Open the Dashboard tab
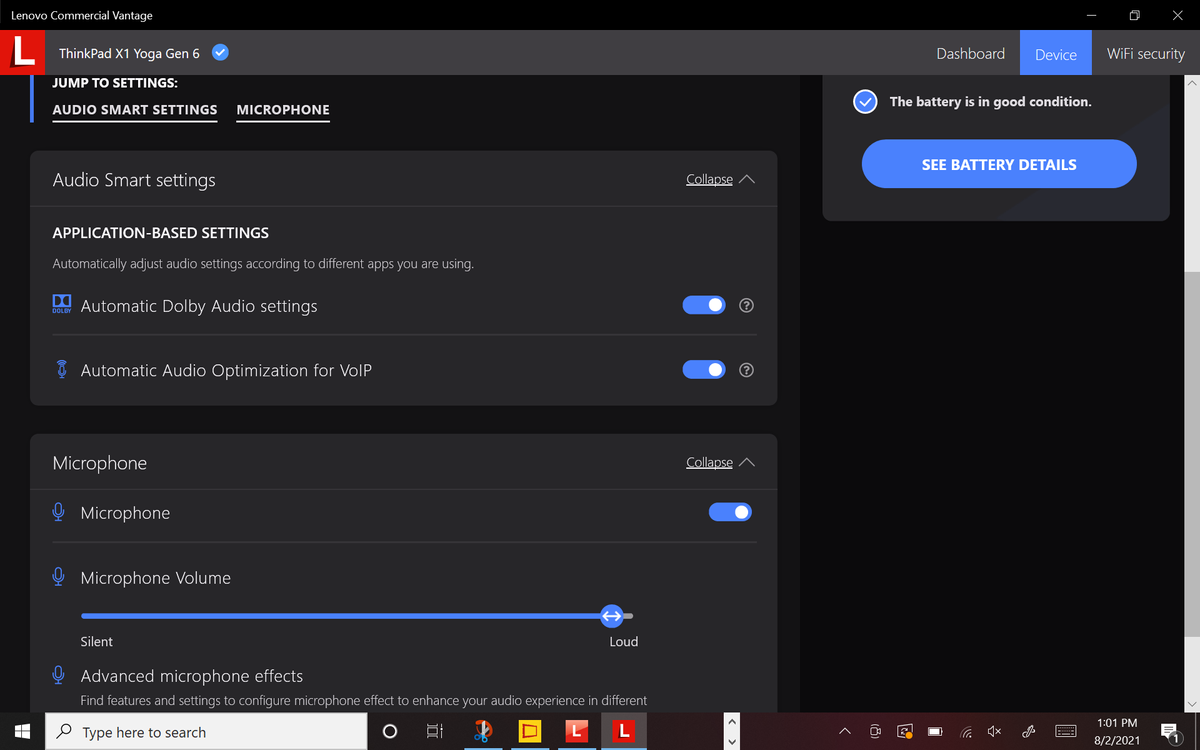The width and height of the screenshot is (1200, 750). (970, 54)
